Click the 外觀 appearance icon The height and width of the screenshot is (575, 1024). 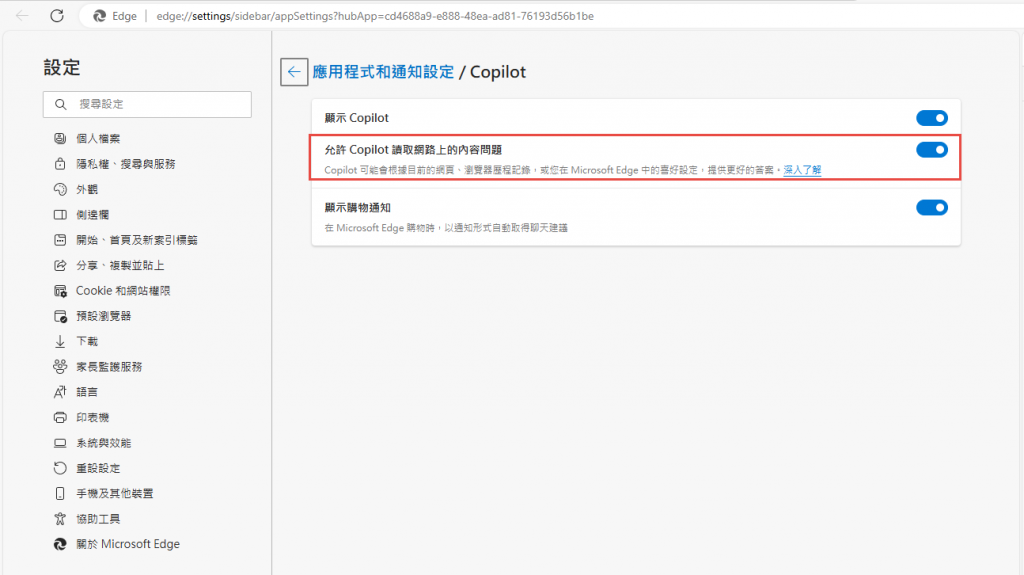click(60, 189)
